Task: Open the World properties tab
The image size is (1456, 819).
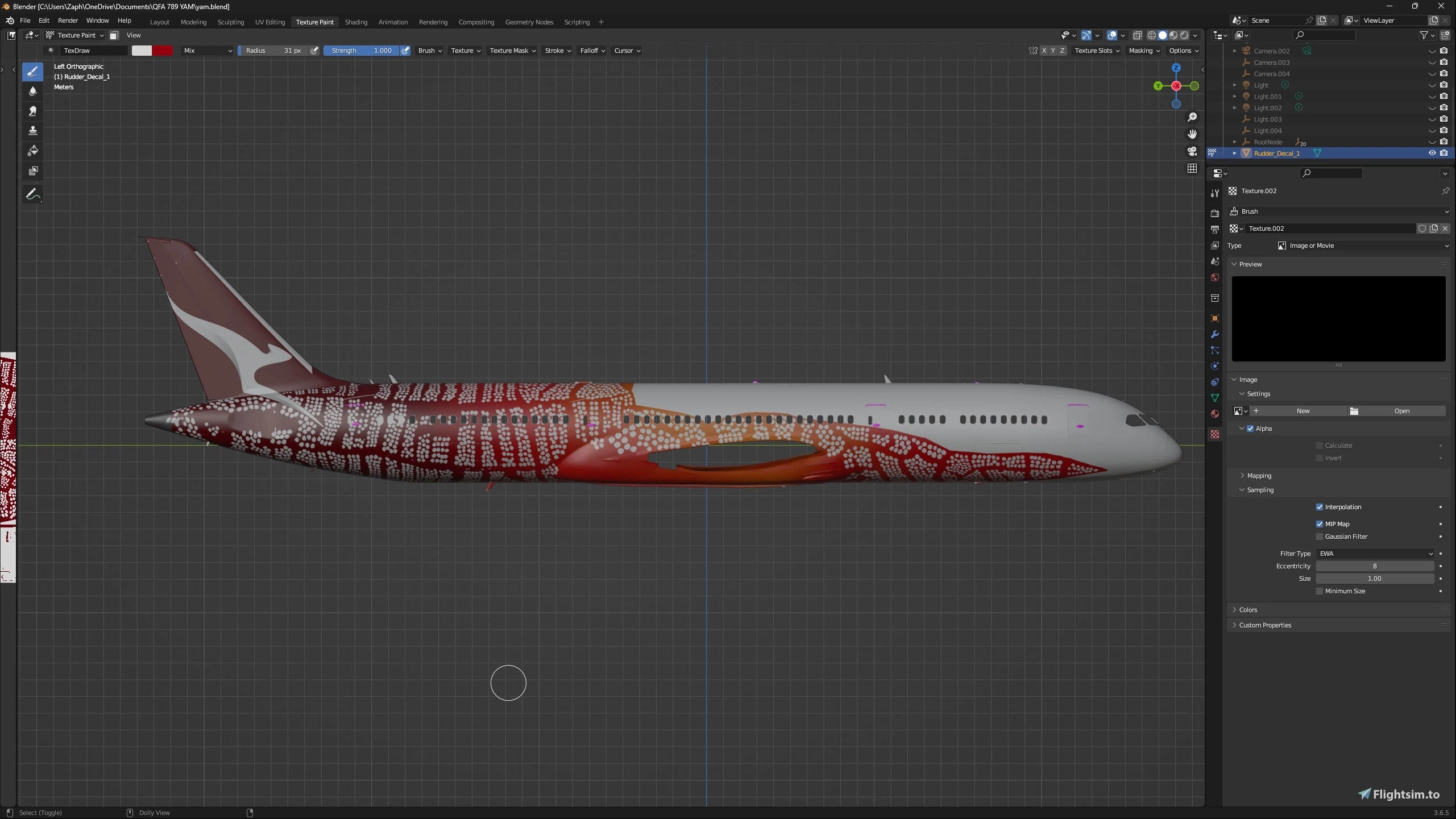Action: [x=1214, y=277]
